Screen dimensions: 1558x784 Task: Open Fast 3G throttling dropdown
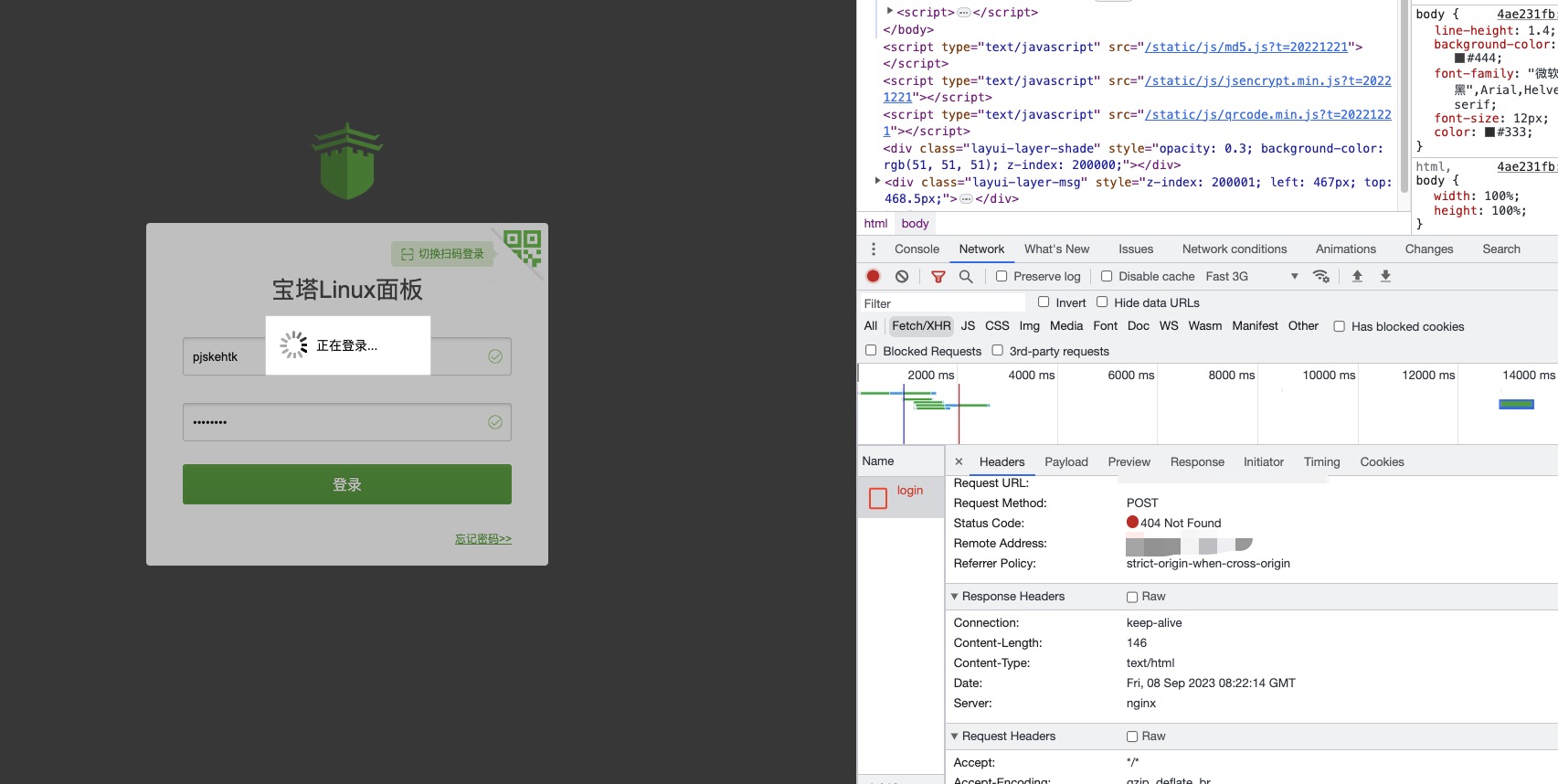point(1252,276)
